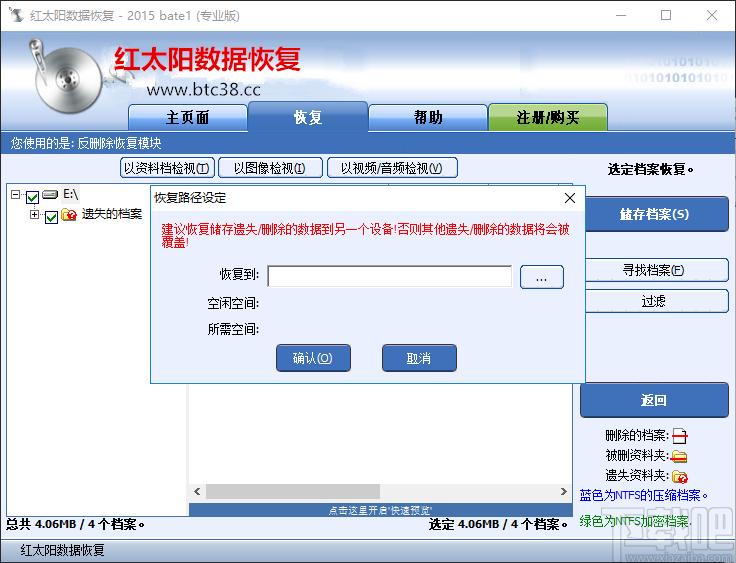Click the horizontal scrollbar thumb
736x563 pixels.
(293, 492)
